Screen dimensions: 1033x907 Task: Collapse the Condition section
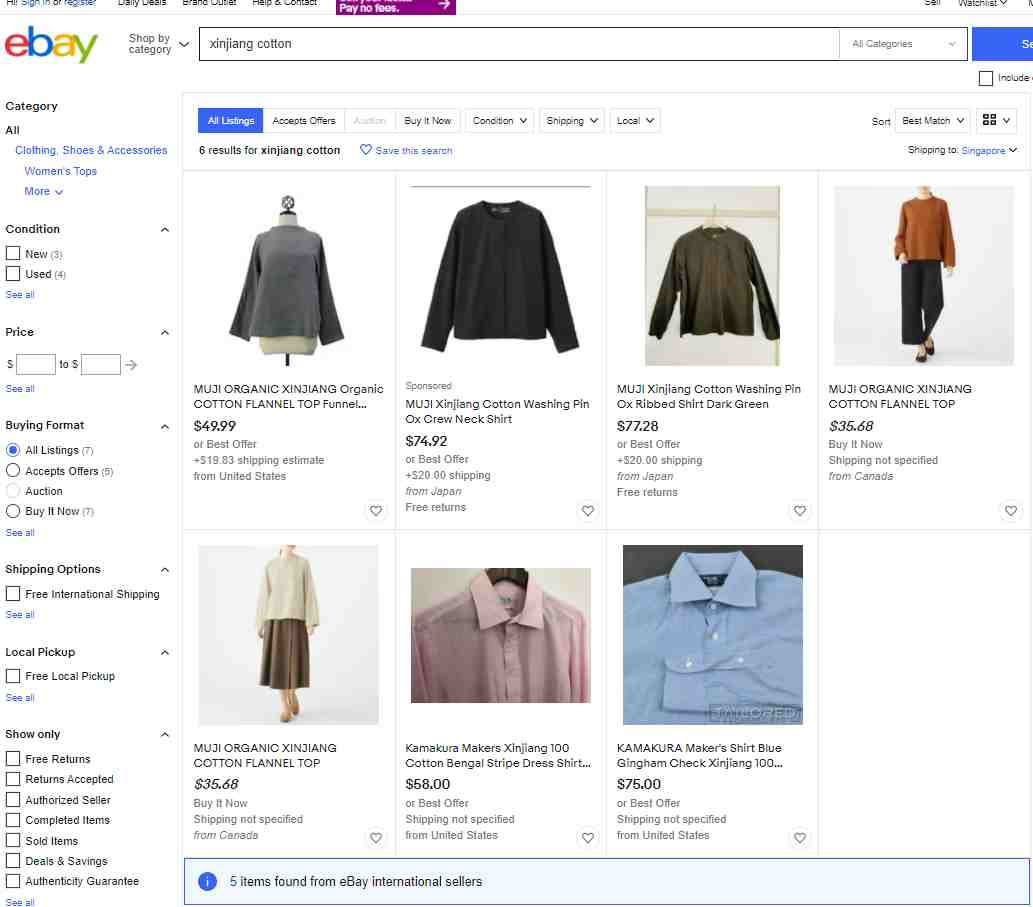coord(165,229)
